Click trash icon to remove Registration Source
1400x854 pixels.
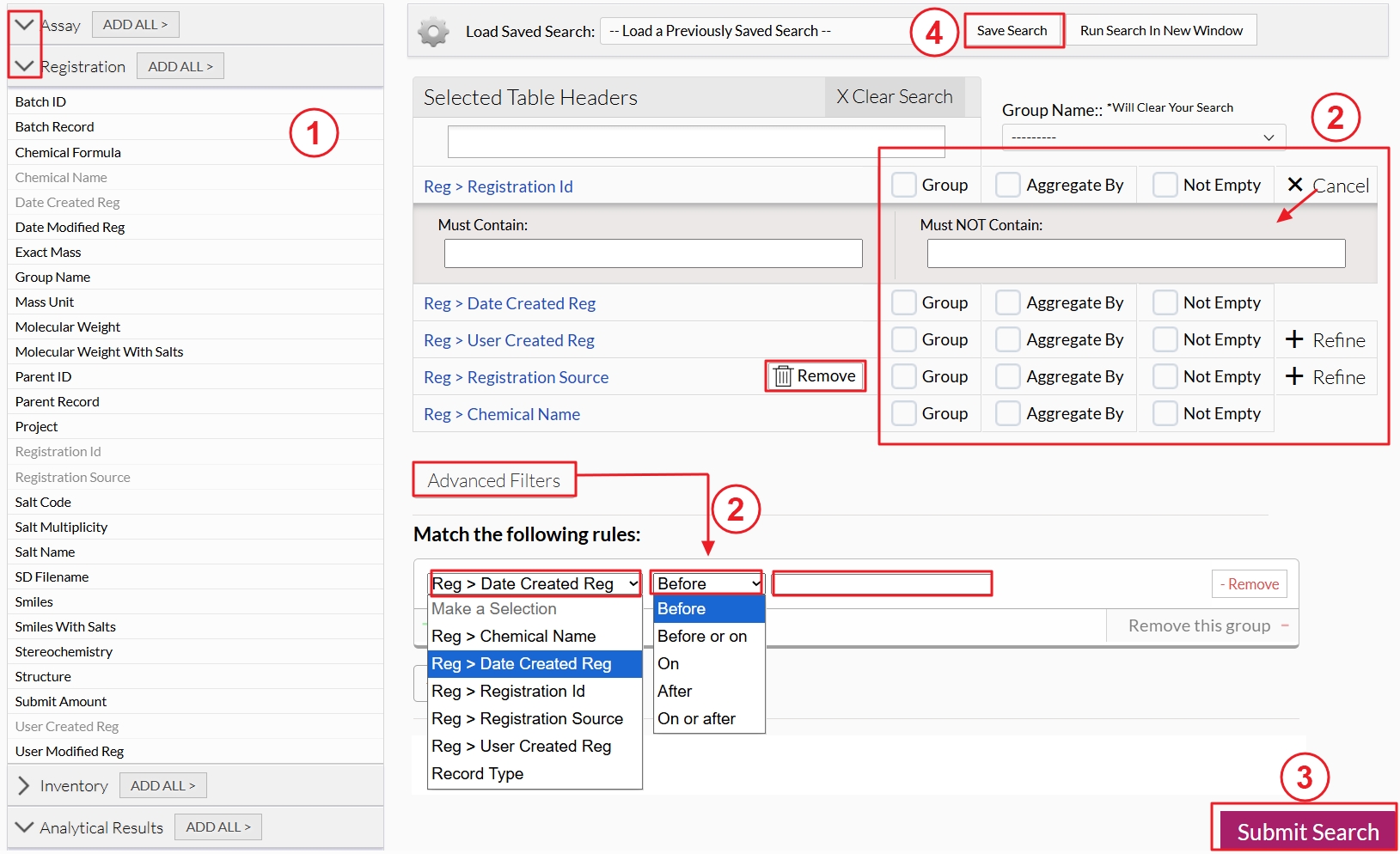pos(782,376)
